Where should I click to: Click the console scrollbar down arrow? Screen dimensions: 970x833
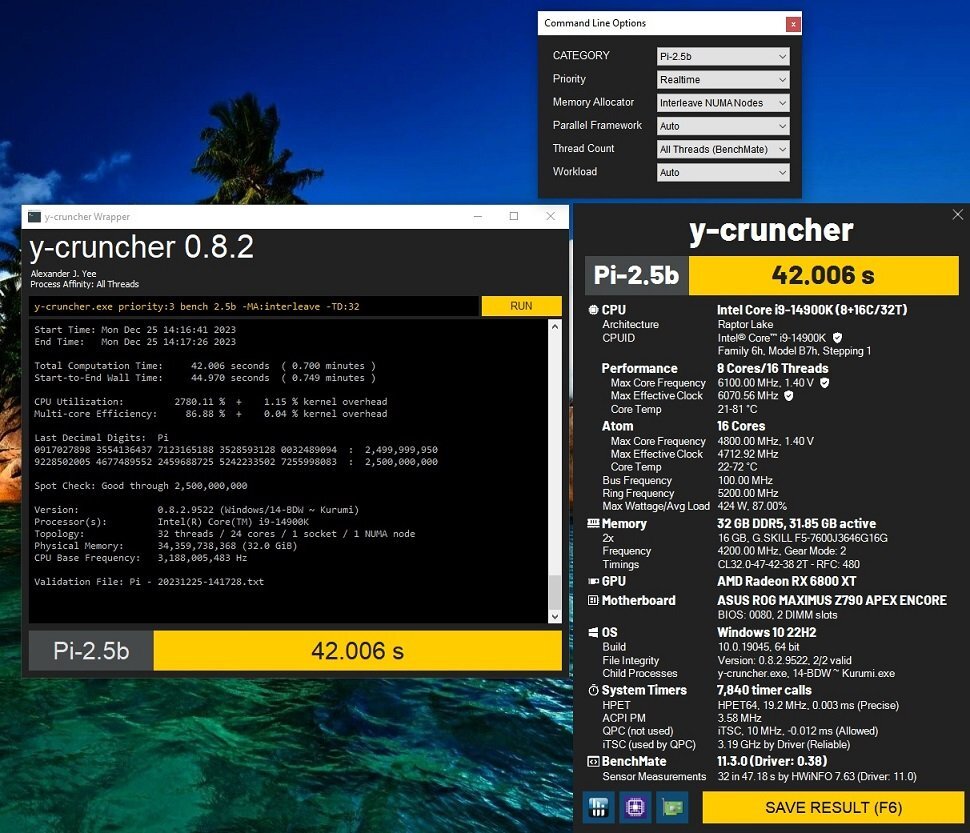tap(555, 616)
